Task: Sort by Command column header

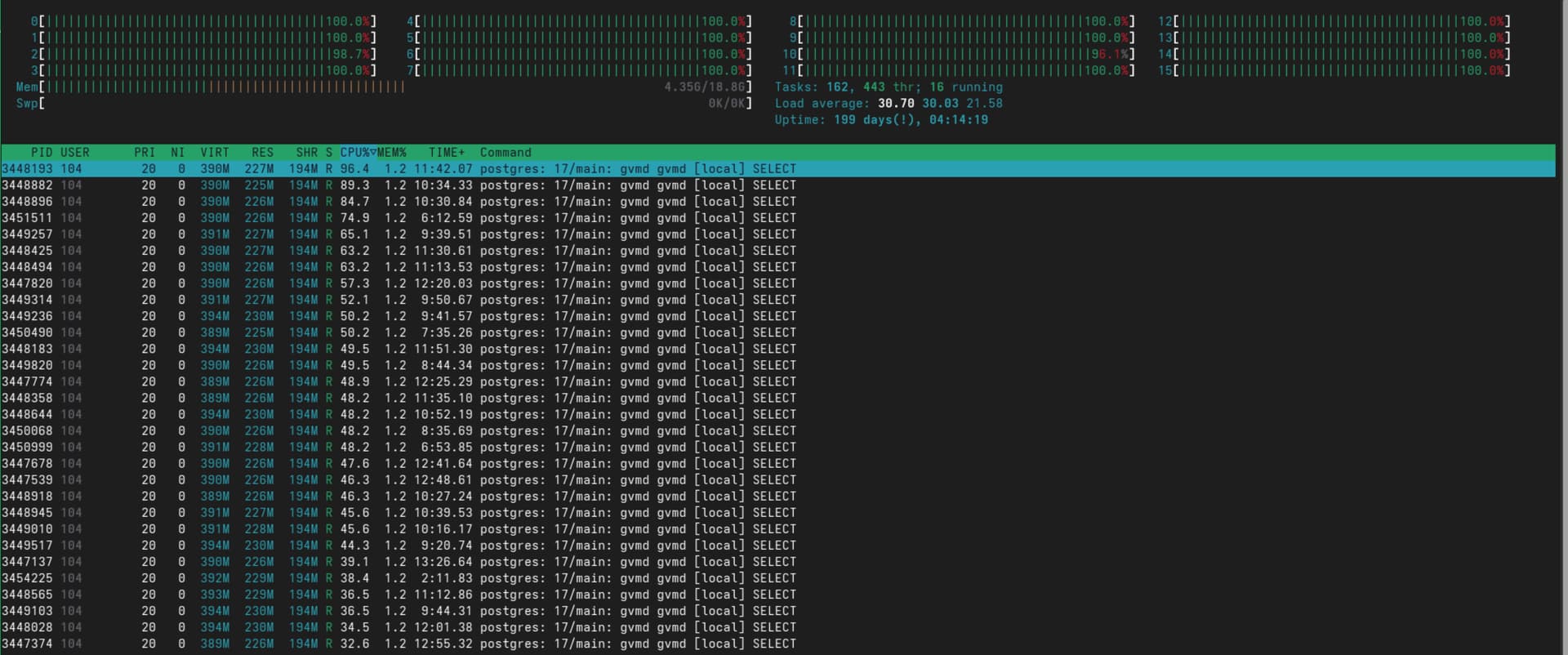Action: click(x=506, y=153)
